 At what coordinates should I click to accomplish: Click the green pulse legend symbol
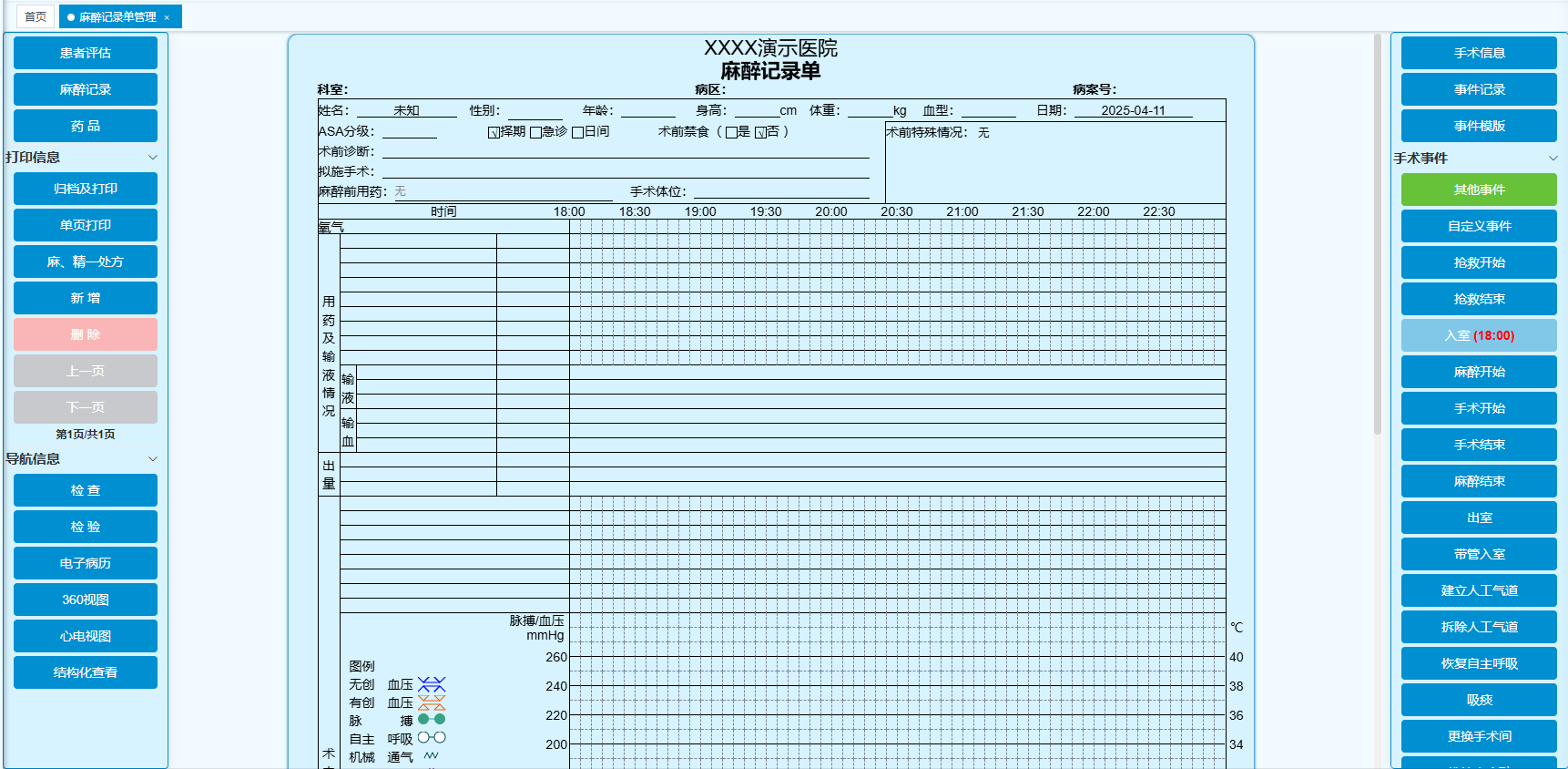432,720
